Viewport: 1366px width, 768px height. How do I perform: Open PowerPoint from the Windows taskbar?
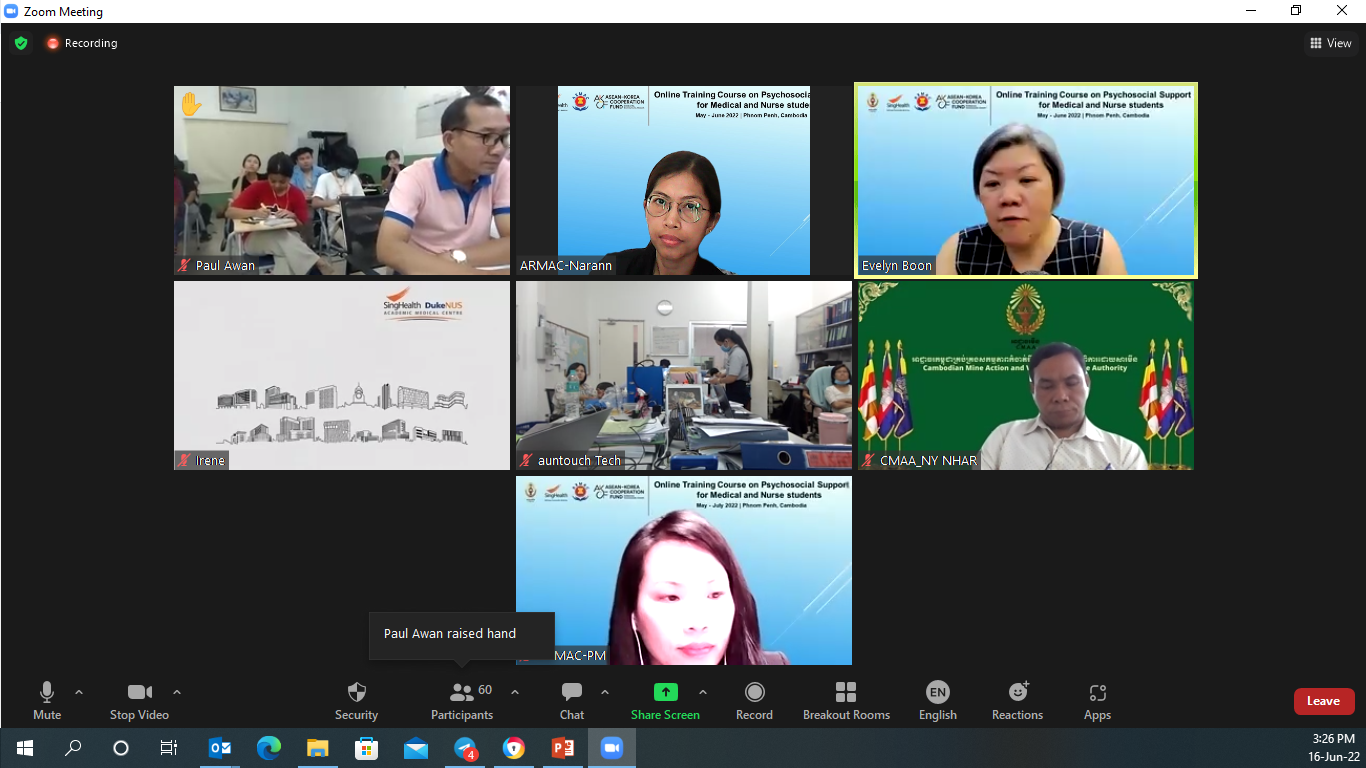pyautogui.click(x=562, y=748)
